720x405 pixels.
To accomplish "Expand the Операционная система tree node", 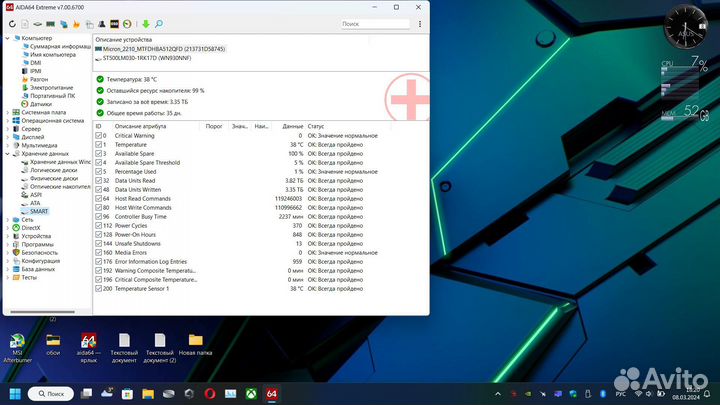I will coord(7,121).
